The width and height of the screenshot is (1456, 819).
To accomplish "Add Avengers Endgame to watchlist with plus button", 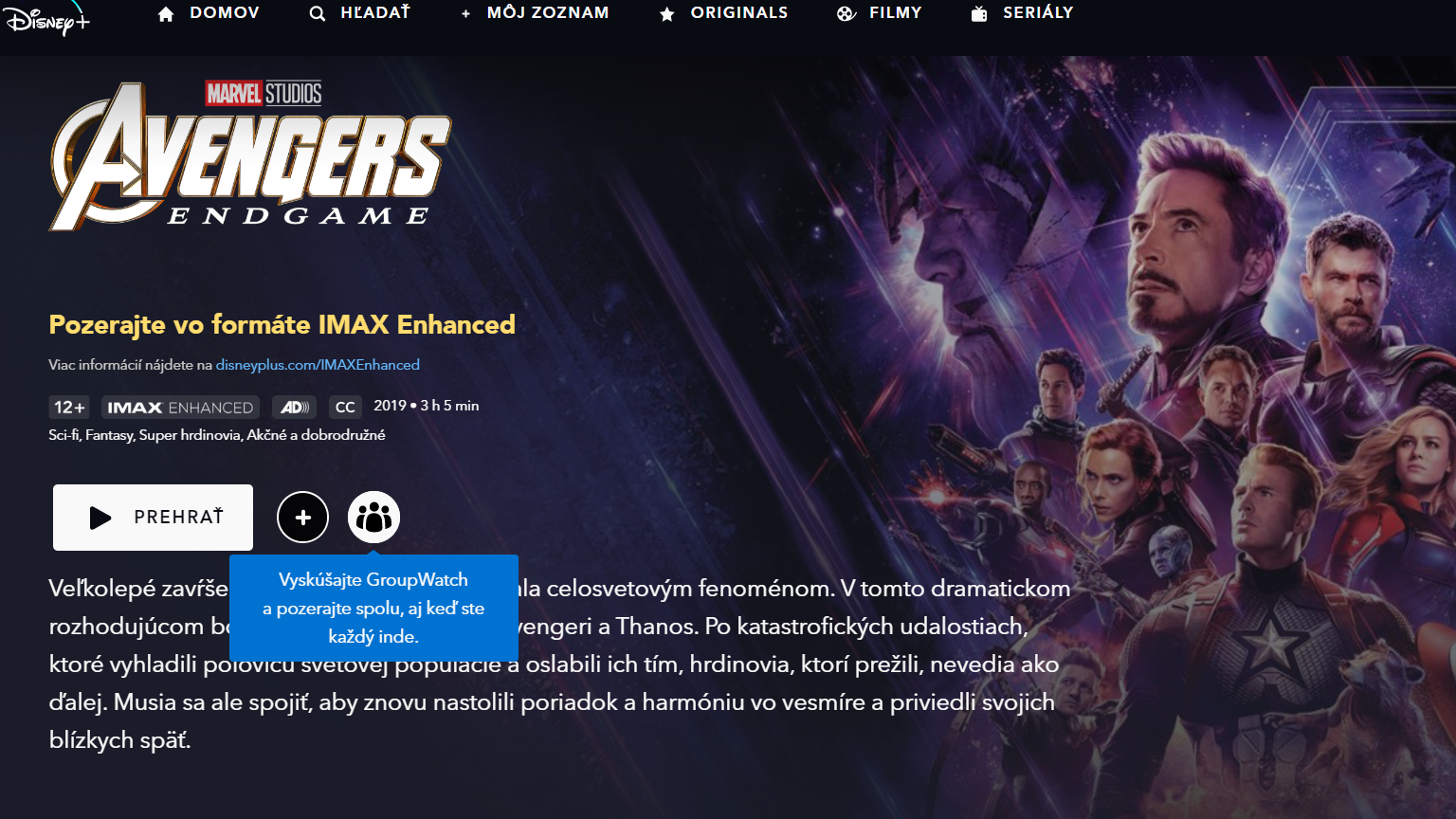I will (302, 518).
